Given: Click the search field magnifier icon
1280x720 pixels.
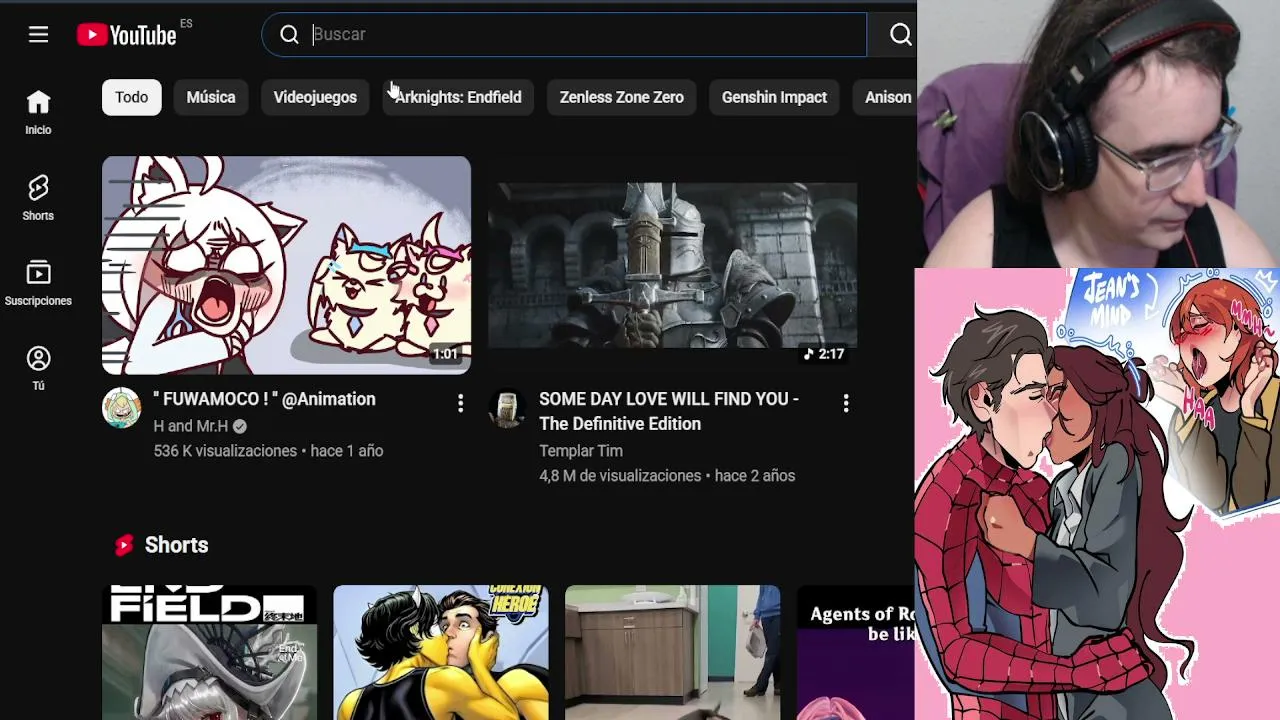Looking at the screenshot, I should coord(289,35).
